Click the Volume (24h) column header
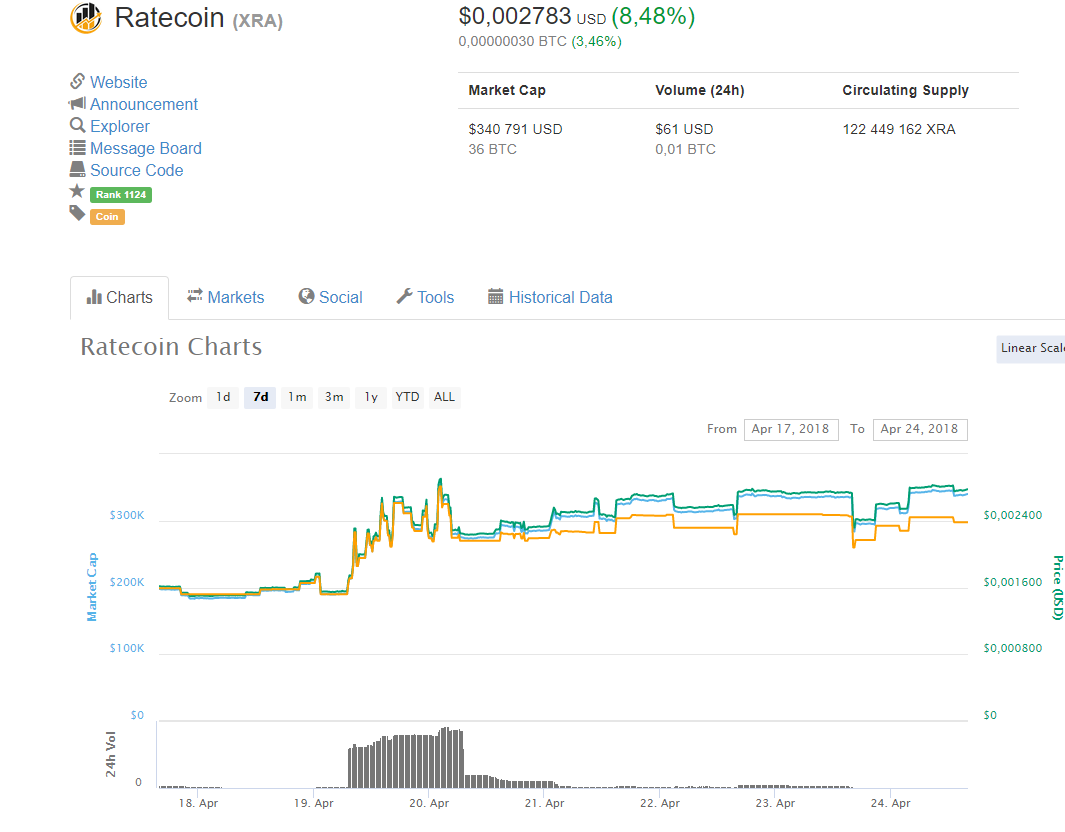1065x832 pixels. click(x=700, y=90)
